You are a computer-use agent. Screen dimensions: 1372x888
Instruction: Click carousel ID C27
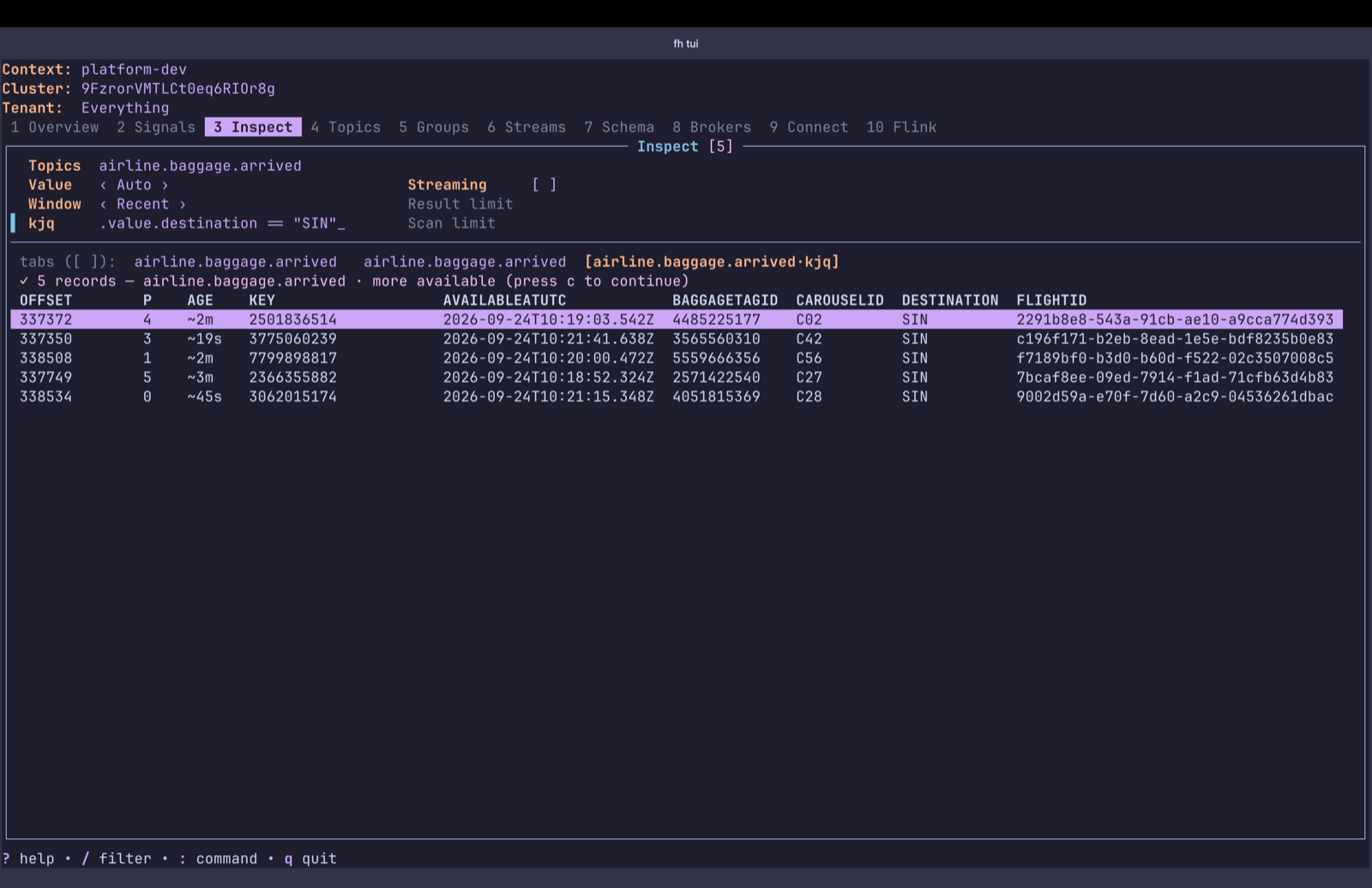pos(809,378)
